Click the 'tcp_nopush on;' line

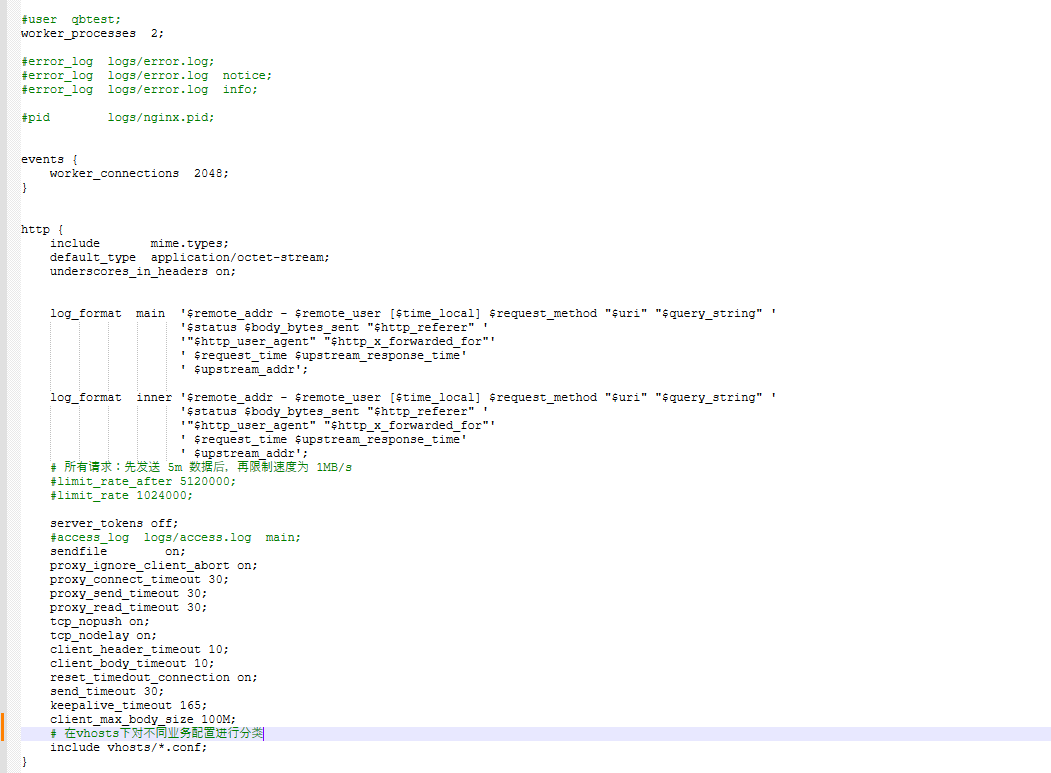[100, 622]
